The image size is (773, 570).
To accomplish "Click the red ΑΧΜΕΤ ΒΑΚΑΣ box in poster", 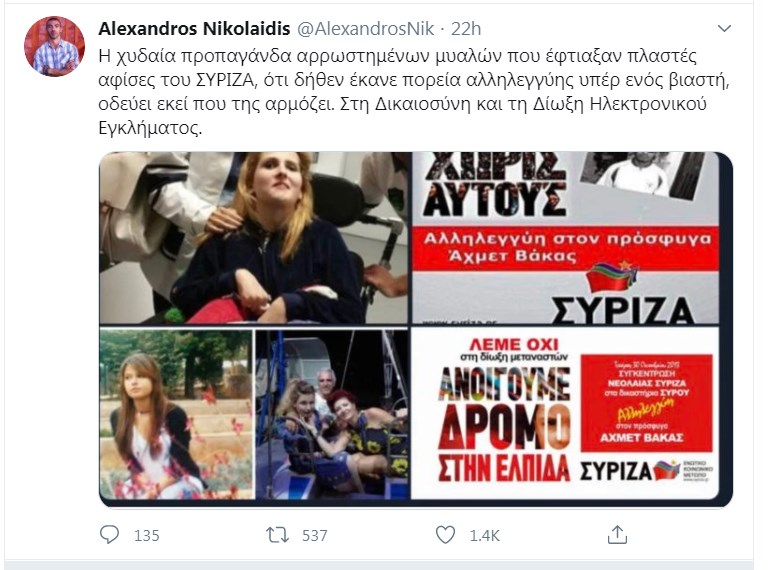I will click(646, 403).
